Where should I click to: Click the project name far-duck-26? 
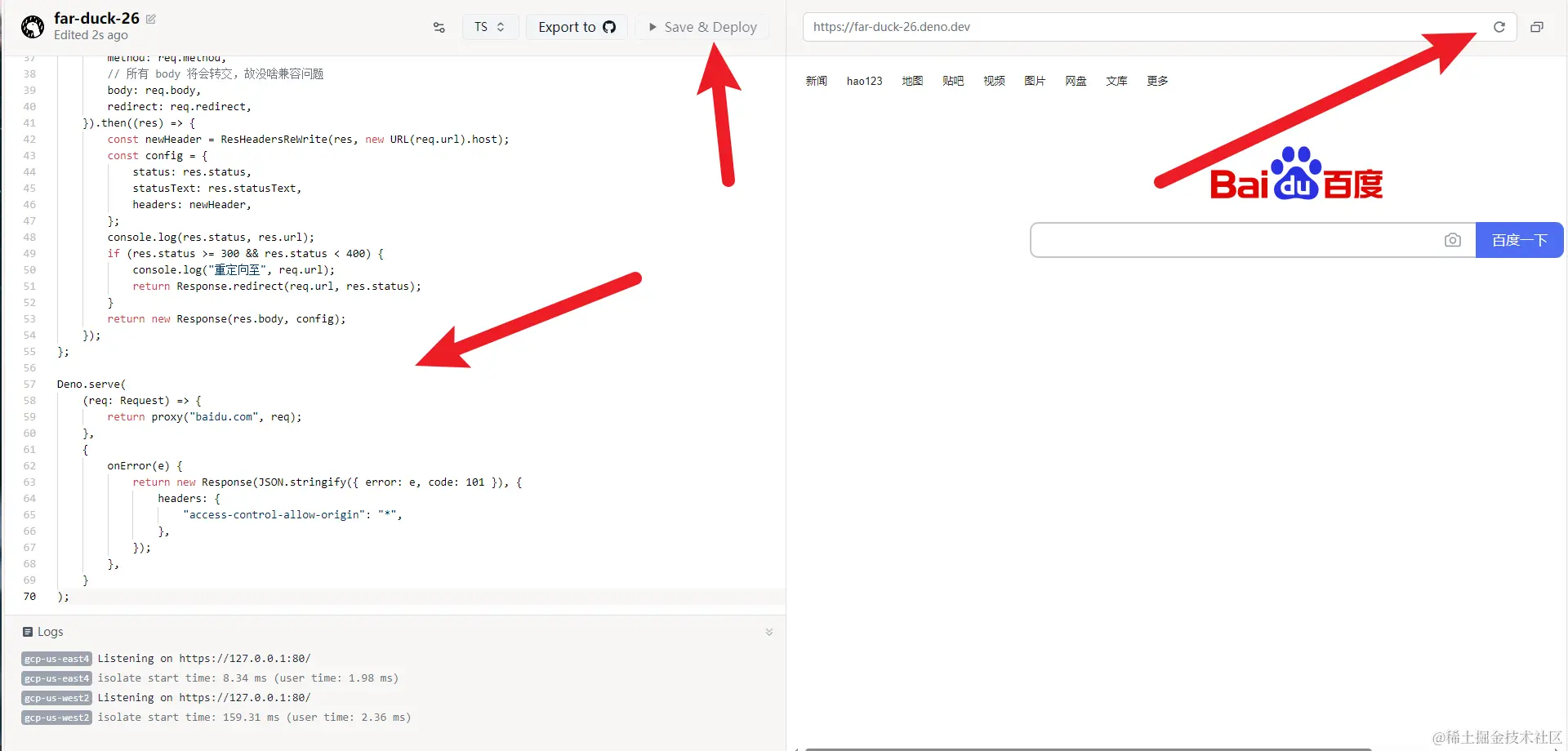(96, 18)
